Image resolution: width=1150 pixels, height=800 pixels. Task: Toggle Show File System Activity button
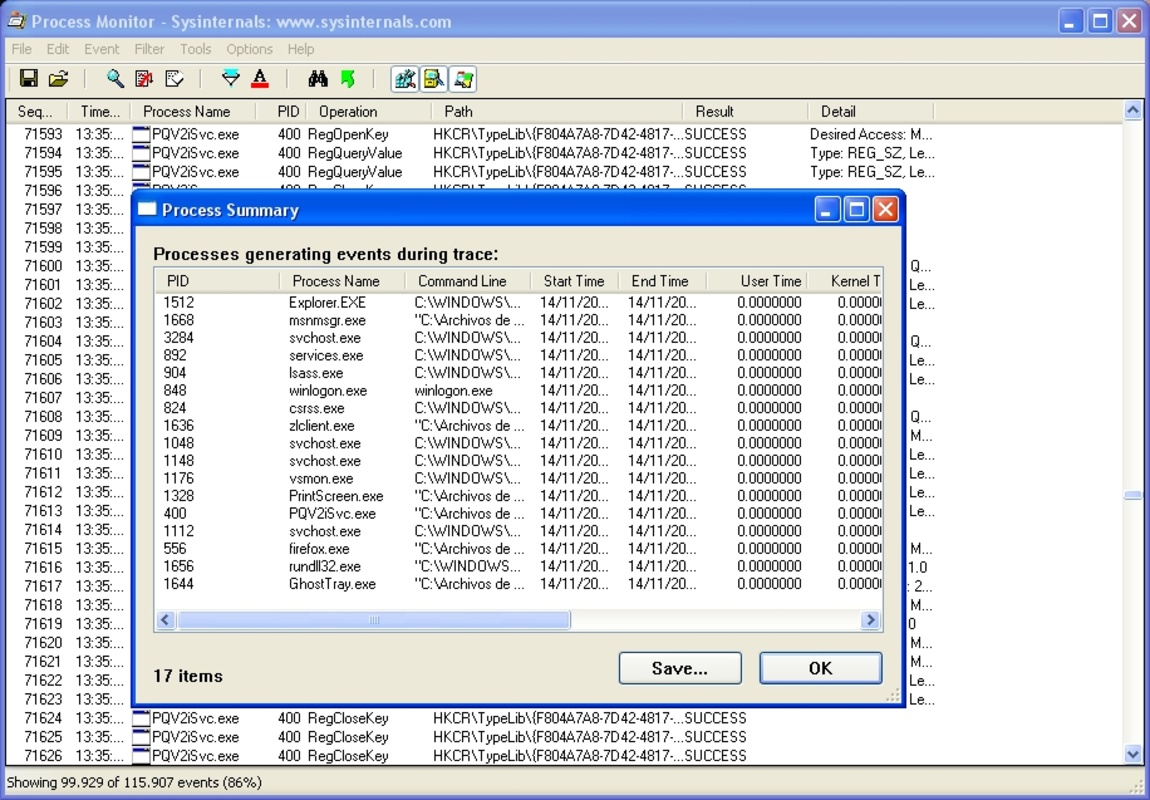point(434,79)
